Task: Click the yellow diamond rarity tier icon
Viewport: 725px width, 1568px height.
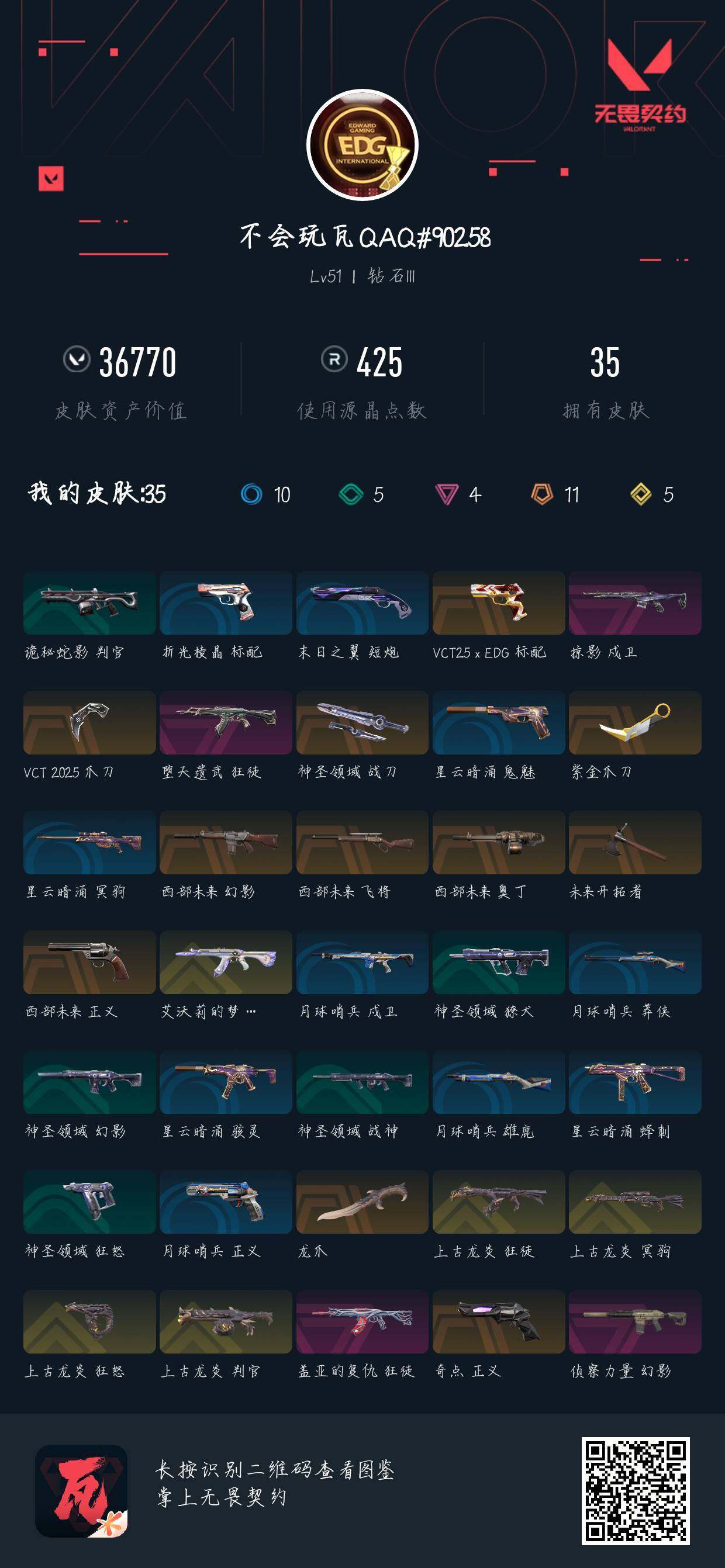Action: (x=641, y=494)
